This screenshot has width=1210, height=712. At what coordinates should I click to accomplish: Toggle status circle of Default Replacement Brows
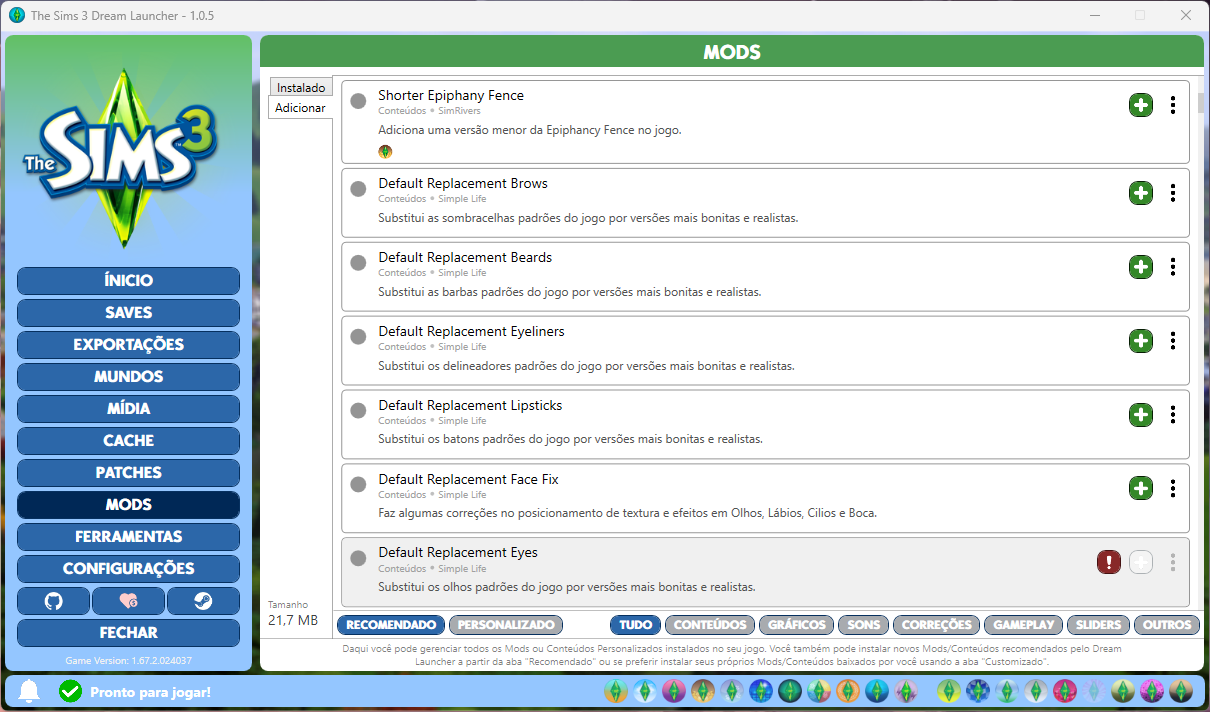point(358,189)
